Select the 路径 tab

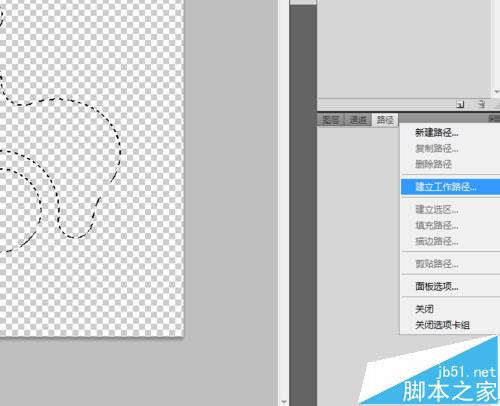tap(385, 120)
